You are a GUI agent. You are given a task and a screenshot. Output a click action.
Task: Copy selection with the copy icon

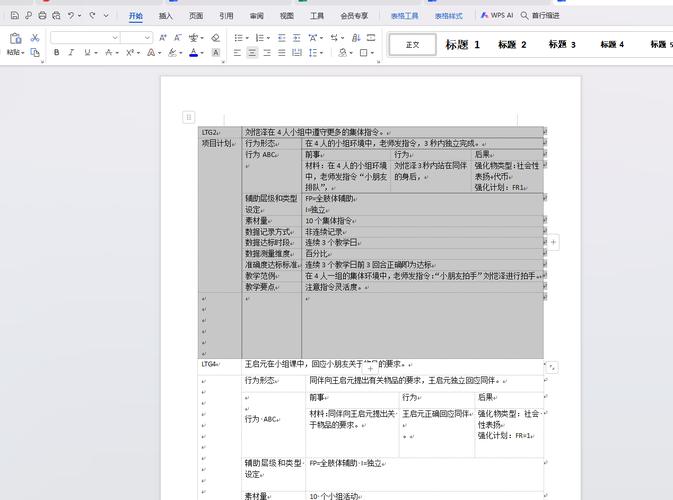(x=35, y=52)
